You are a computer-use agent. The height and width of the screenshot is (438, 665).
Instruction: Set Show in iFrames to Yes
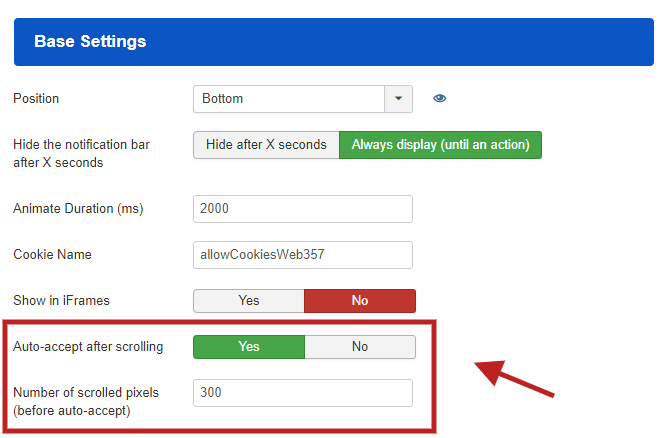tap(249, 301)
